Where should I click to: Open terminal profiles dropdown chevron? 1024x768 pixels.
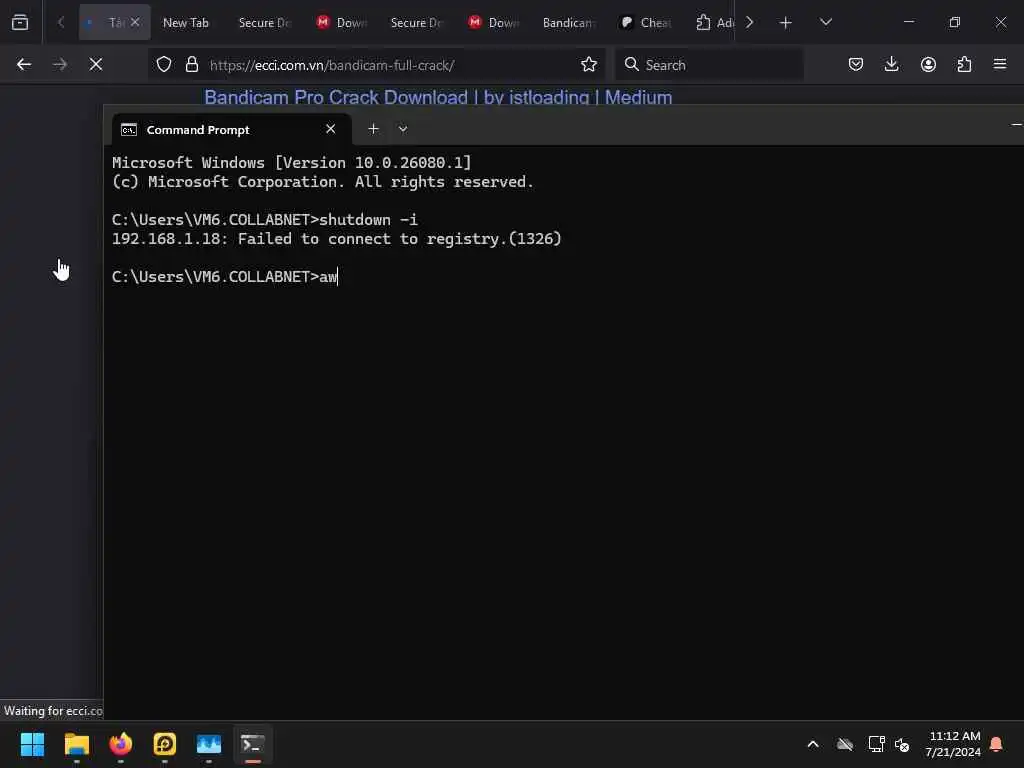coord(403,129)
